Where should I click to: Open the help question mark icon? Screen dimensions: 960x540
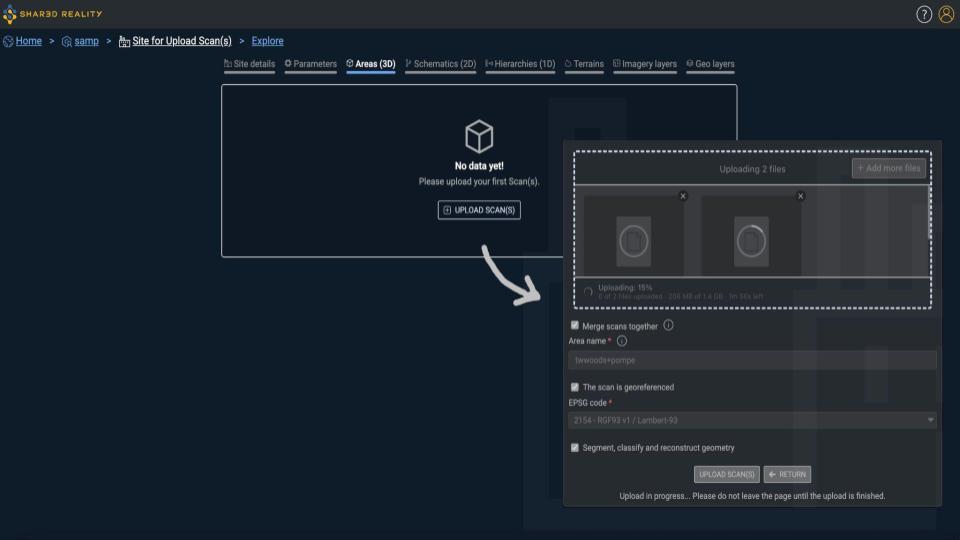tap(924, 14)
